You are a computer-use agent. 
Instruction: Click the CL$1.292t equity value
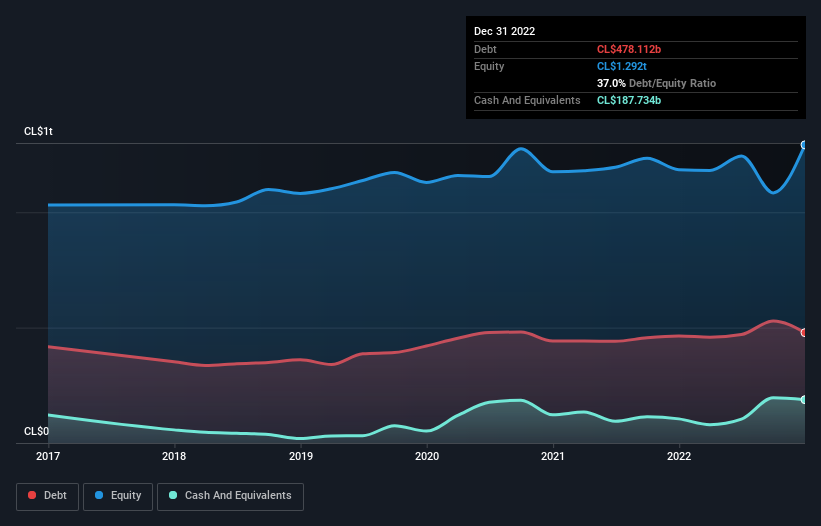[x=622, y=66]
